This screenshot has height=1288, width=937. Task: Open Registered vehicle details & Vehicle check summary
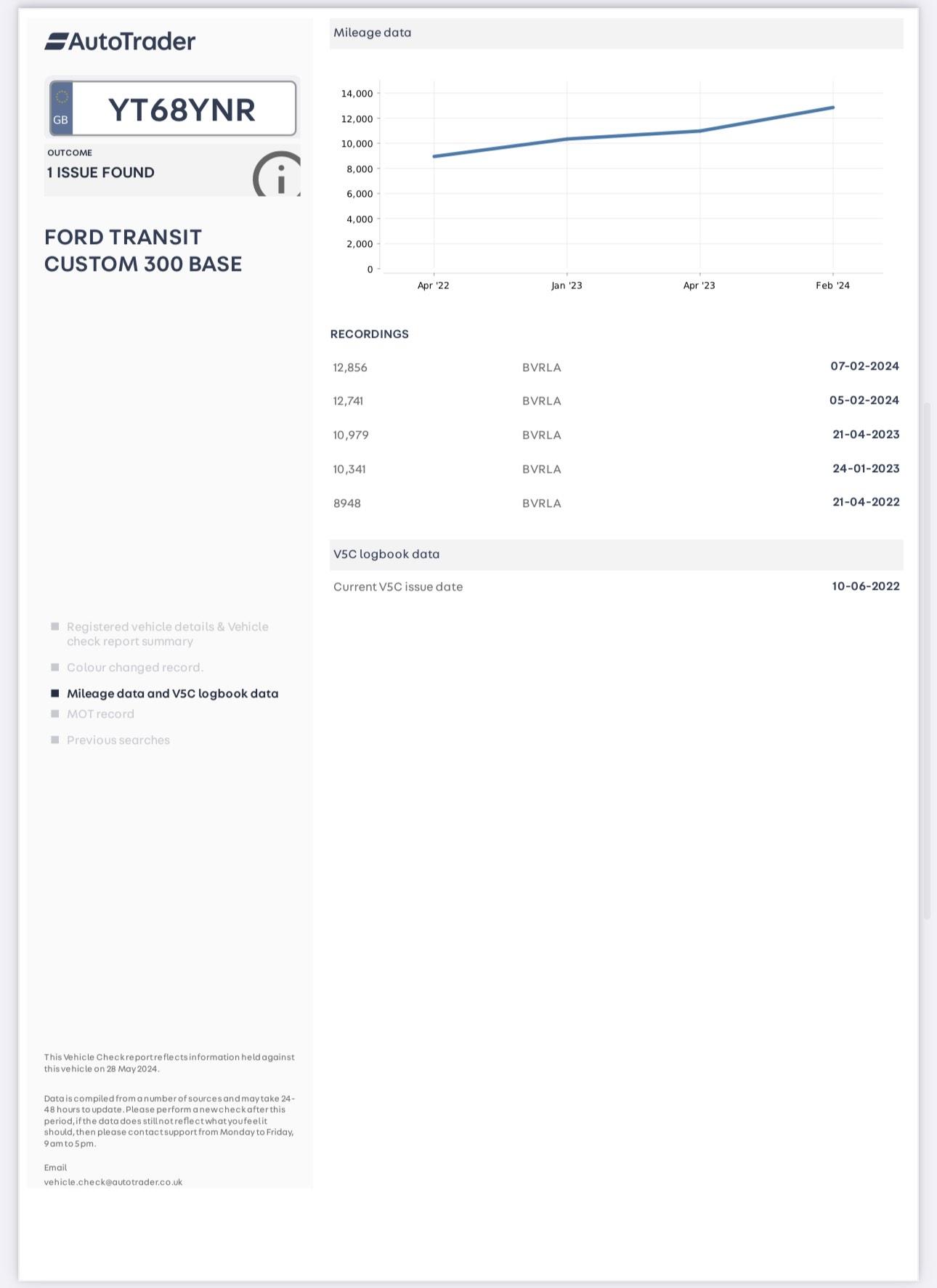[x=167, y=634]
